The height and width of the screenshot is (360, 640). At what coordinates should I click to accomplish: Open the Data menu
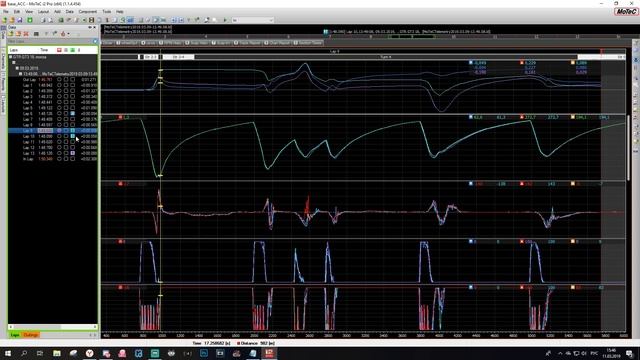70,12
